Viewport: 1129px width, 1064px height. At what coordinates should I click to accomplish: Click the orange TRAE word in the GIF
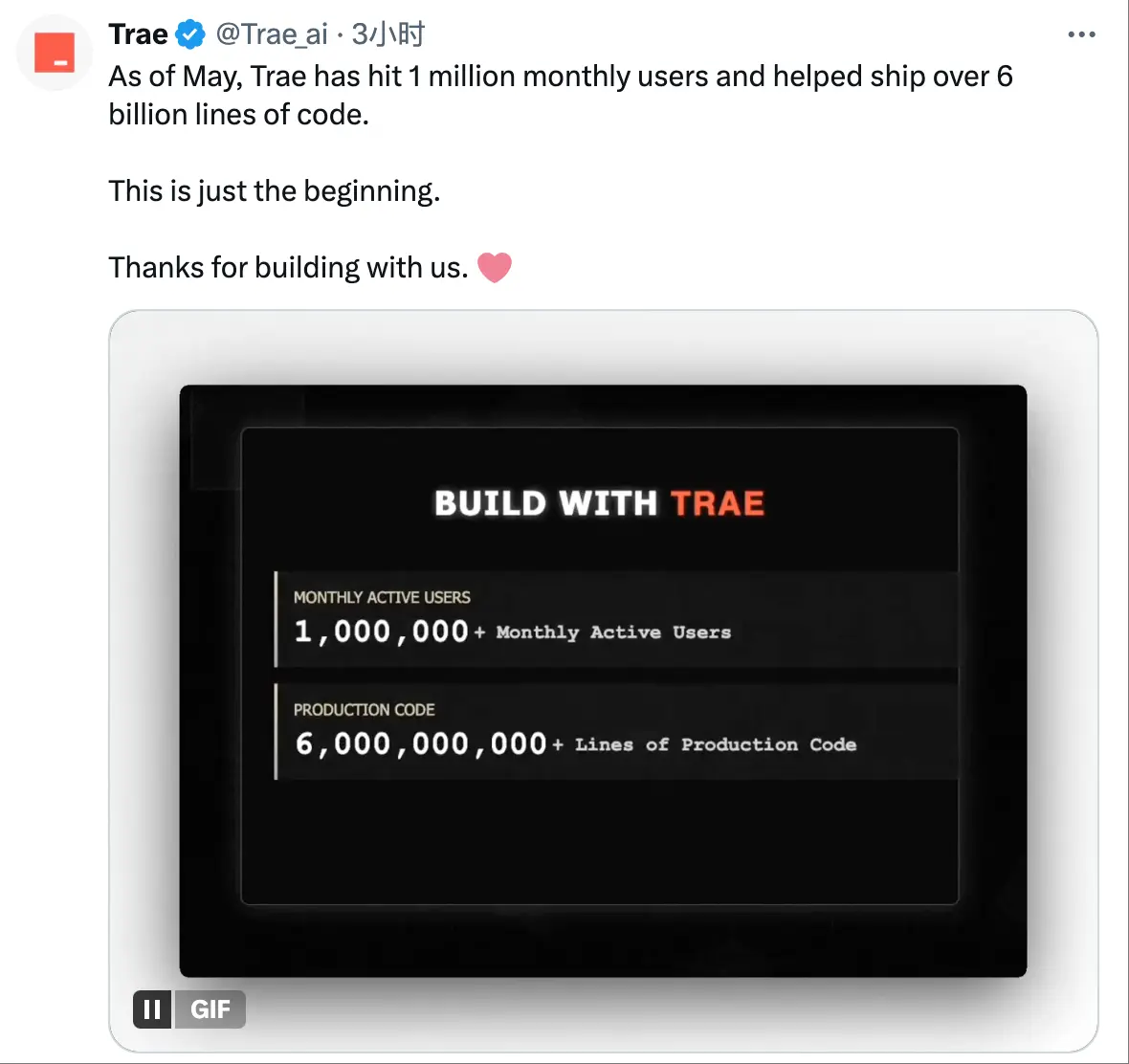pyautogui.click(x=718, y=503)
